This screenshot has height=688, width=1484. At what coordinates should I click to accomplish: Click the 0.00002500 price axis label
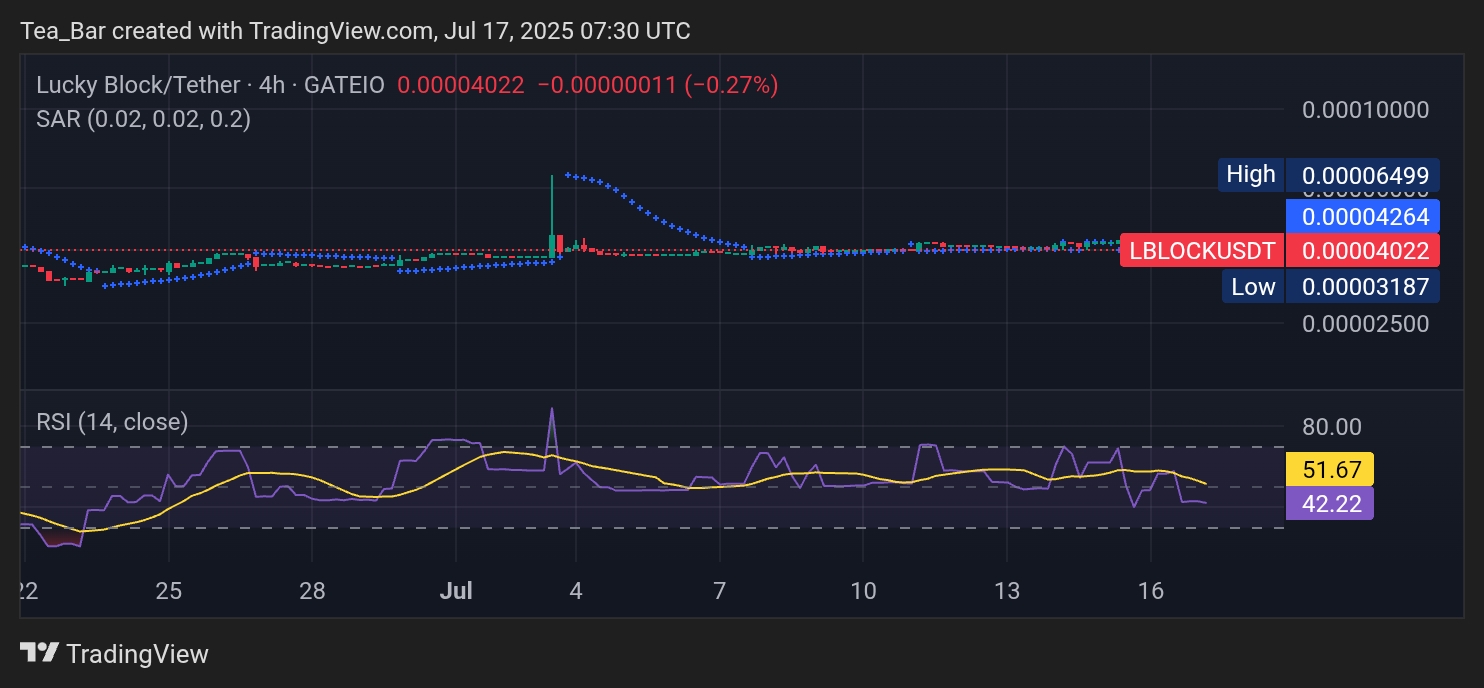pyautogui.click(x=1365, y=324)
